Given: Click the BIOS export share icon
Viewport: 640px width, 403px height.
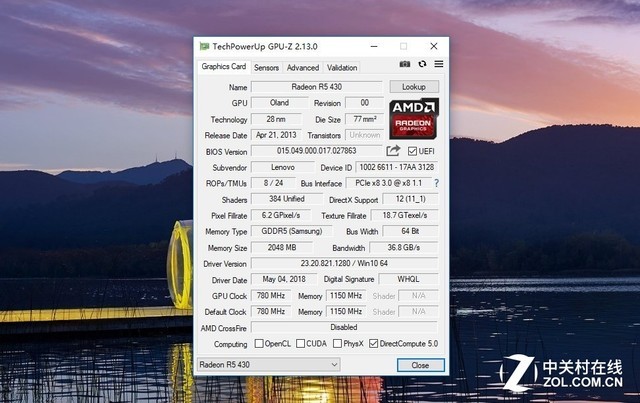Looking at the screenshot, I should coord(393,151).
